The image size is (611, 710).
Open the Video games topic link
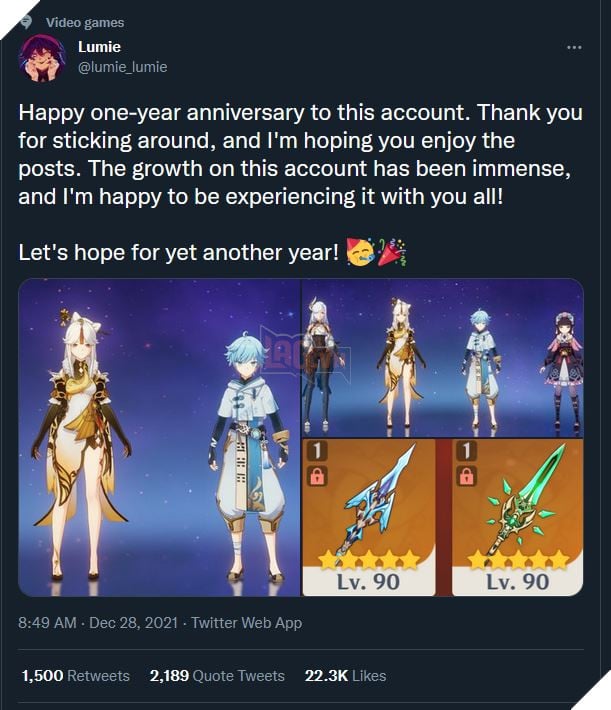[x=85, y=22]
